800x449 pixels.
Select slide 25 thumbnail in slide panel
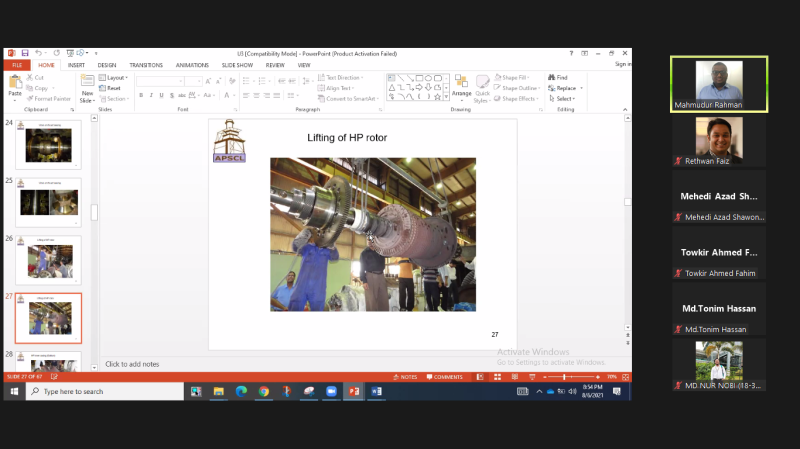click(48, 203)
